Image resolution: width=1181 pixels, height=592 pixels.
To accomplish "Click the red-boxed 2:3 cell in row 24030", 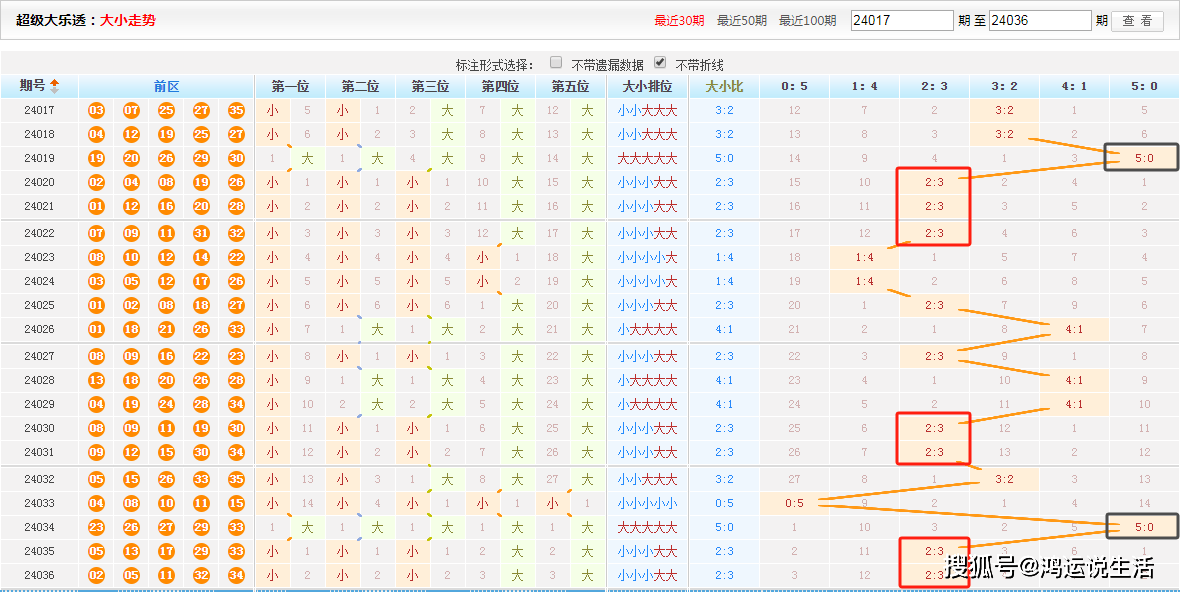I will pyautogui.click(x=933, y=429).
